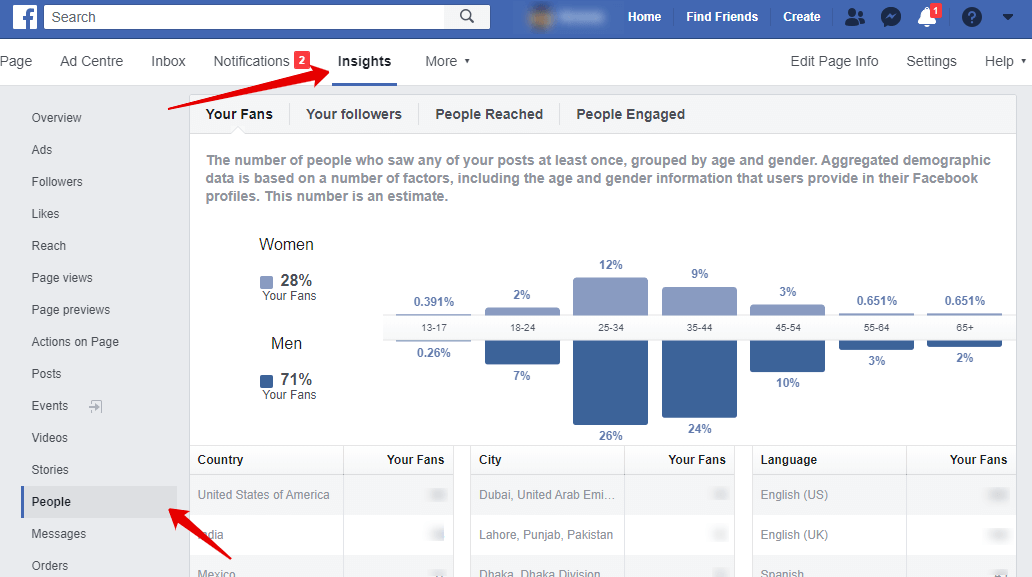Open Page previews in sidebar
Screen dimensions: 1032x577
coord(70,310)
